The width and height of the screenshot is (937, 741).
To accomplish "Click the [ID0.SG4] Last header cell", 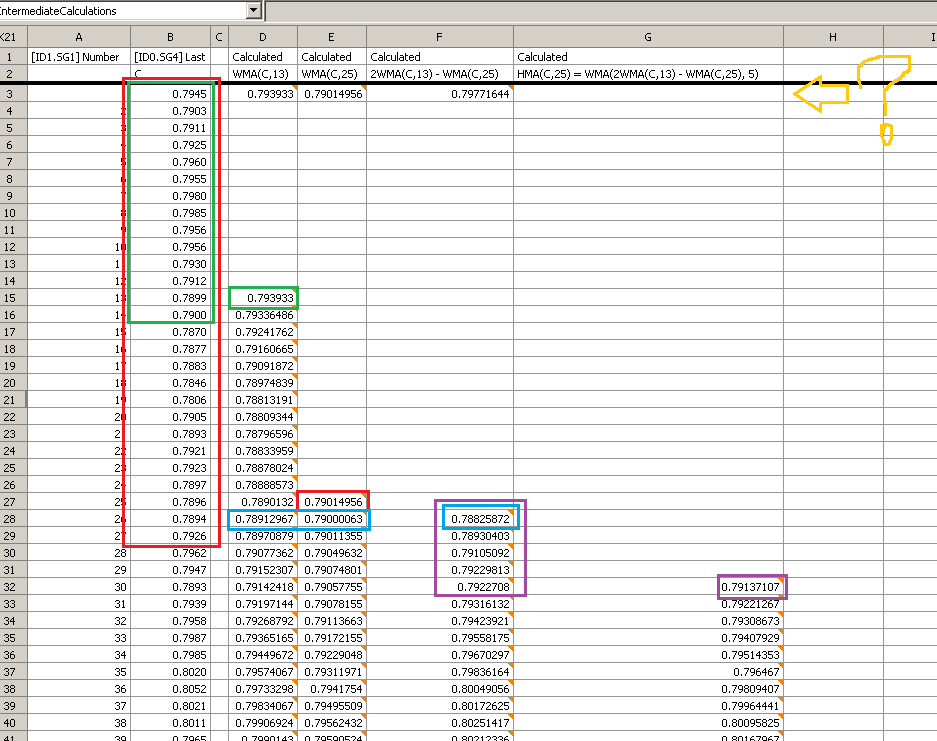I will [x=170, y=57].
